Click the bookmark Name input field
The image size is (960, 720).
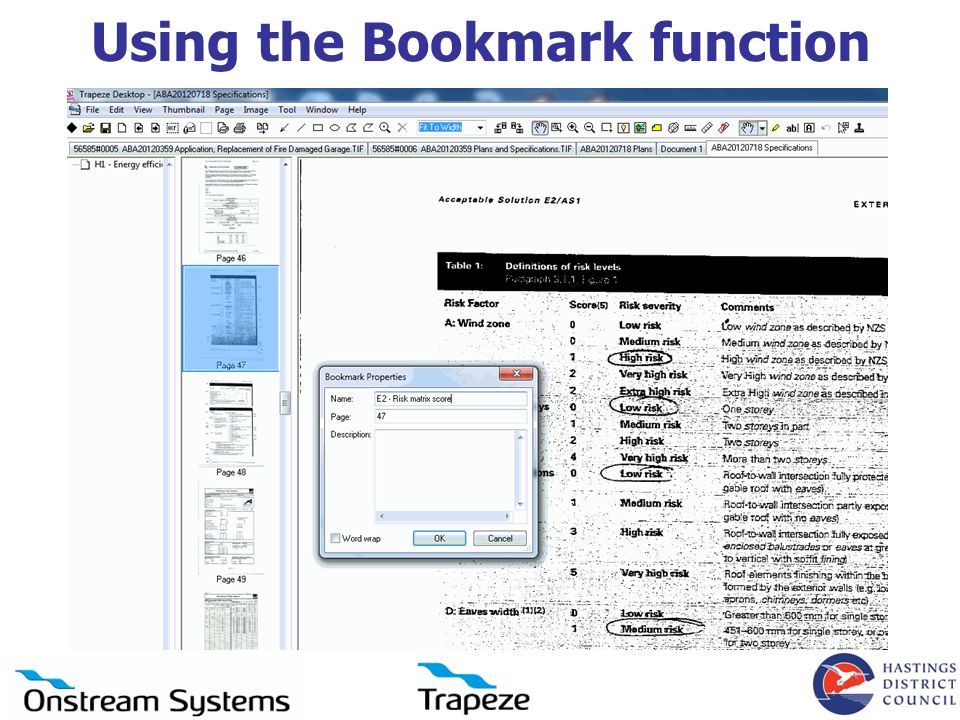point(450,399)
